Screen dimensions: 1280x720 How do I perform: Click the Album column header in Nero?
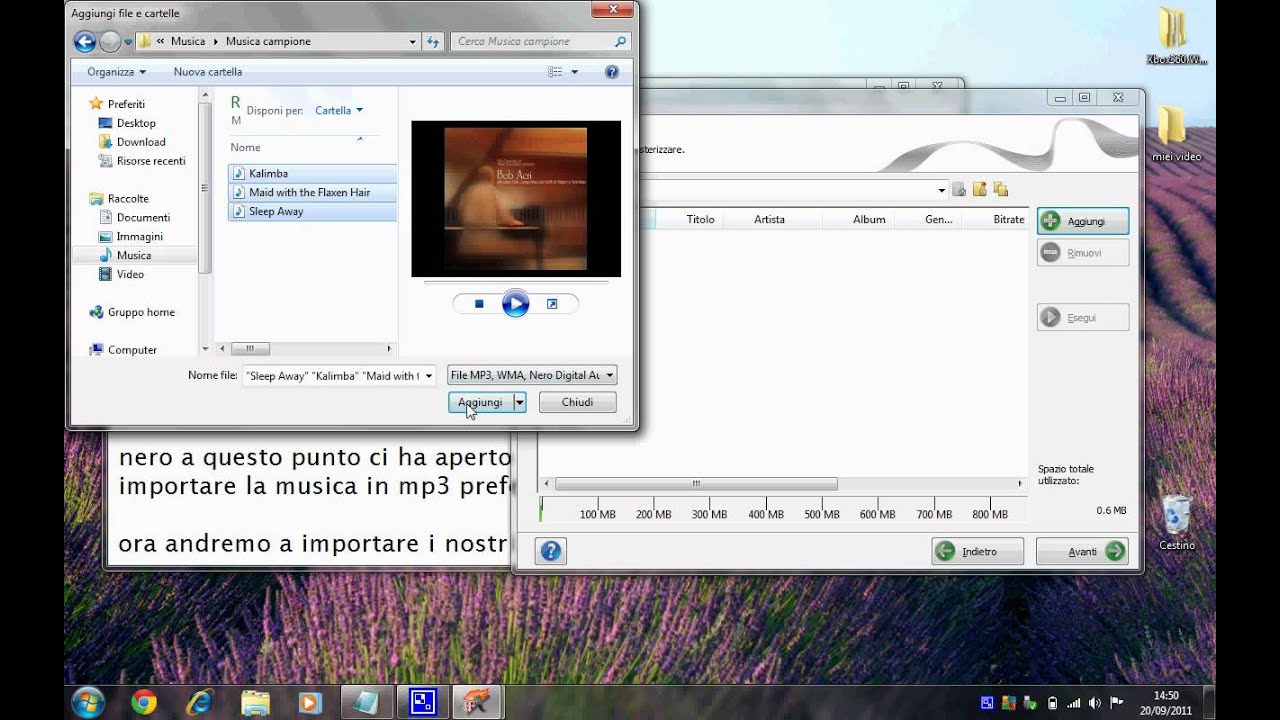(x=869, y=219)
